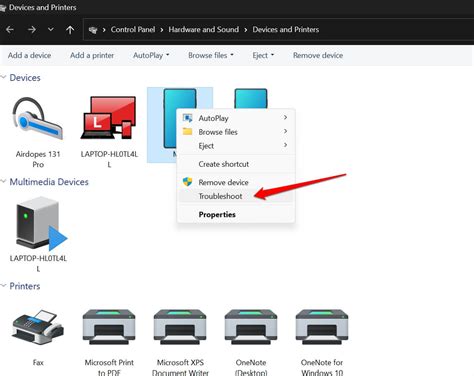Collapse the Multimedia Devices section
The height and width of the screenshot is (376, 474).
click(4, 182)
